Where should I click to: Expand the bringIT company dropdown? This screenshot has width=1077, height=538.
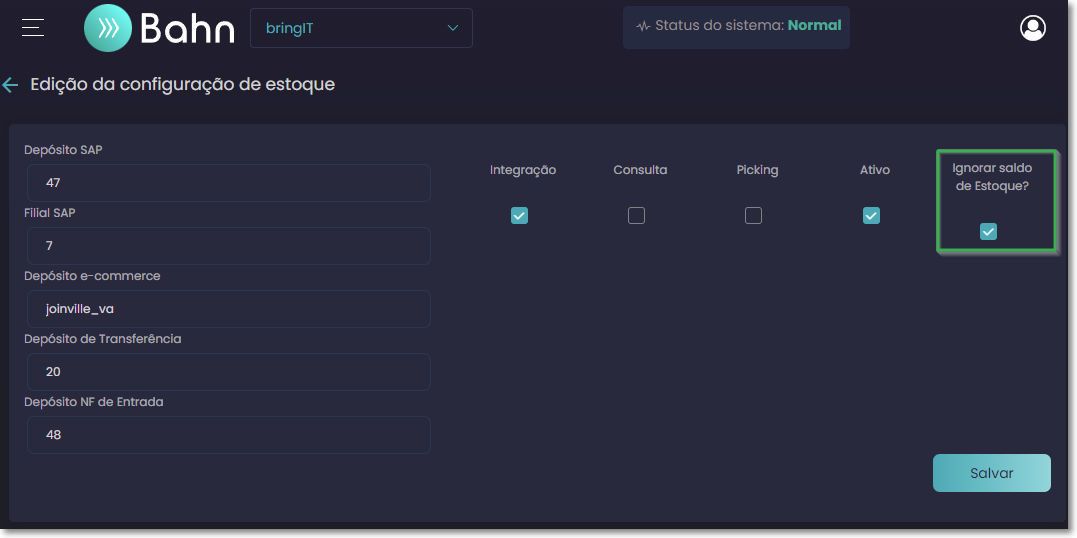(361, 28)
